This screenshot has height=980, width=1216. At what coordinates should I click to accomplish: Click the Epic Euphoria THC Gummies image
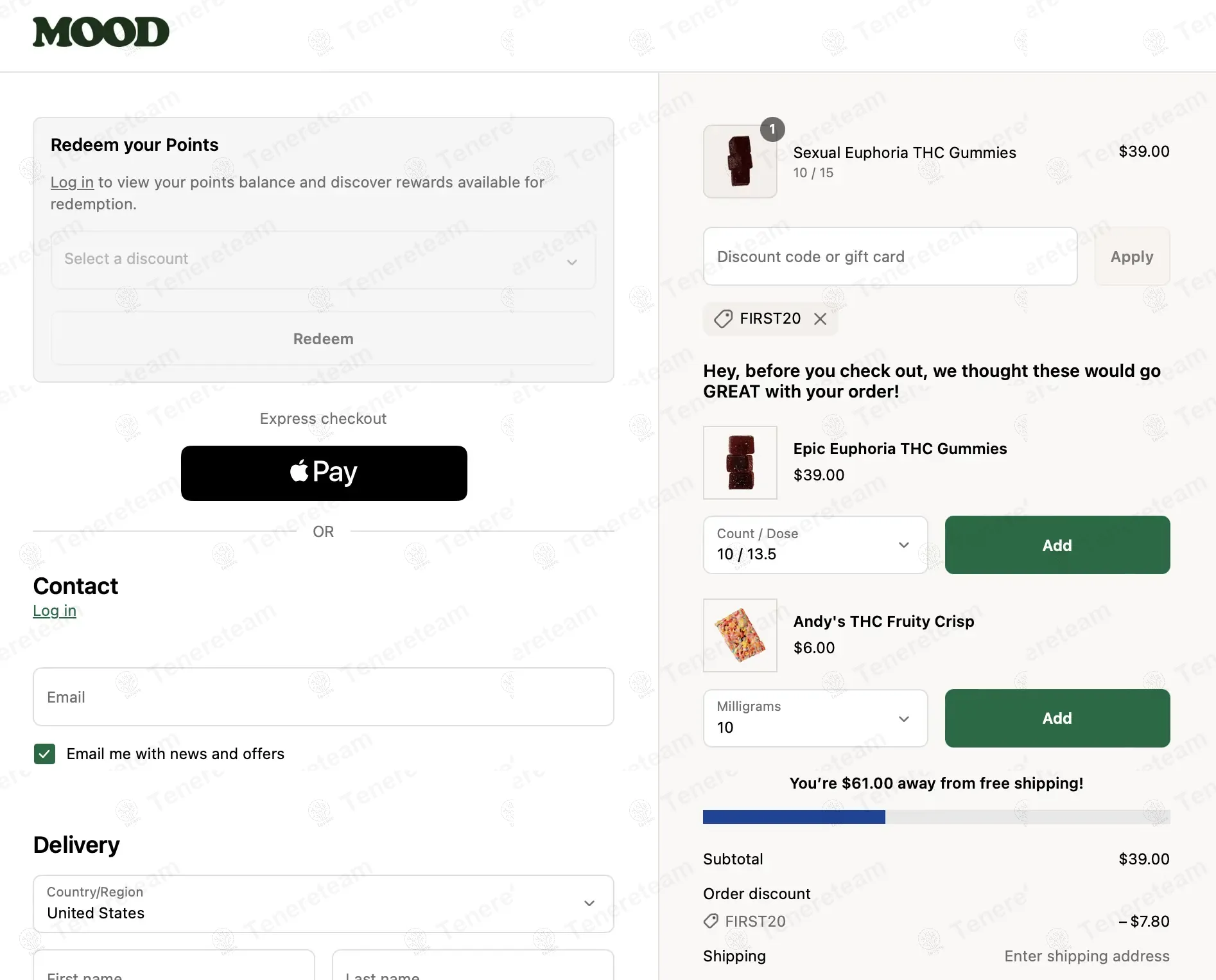click(740, 462)
